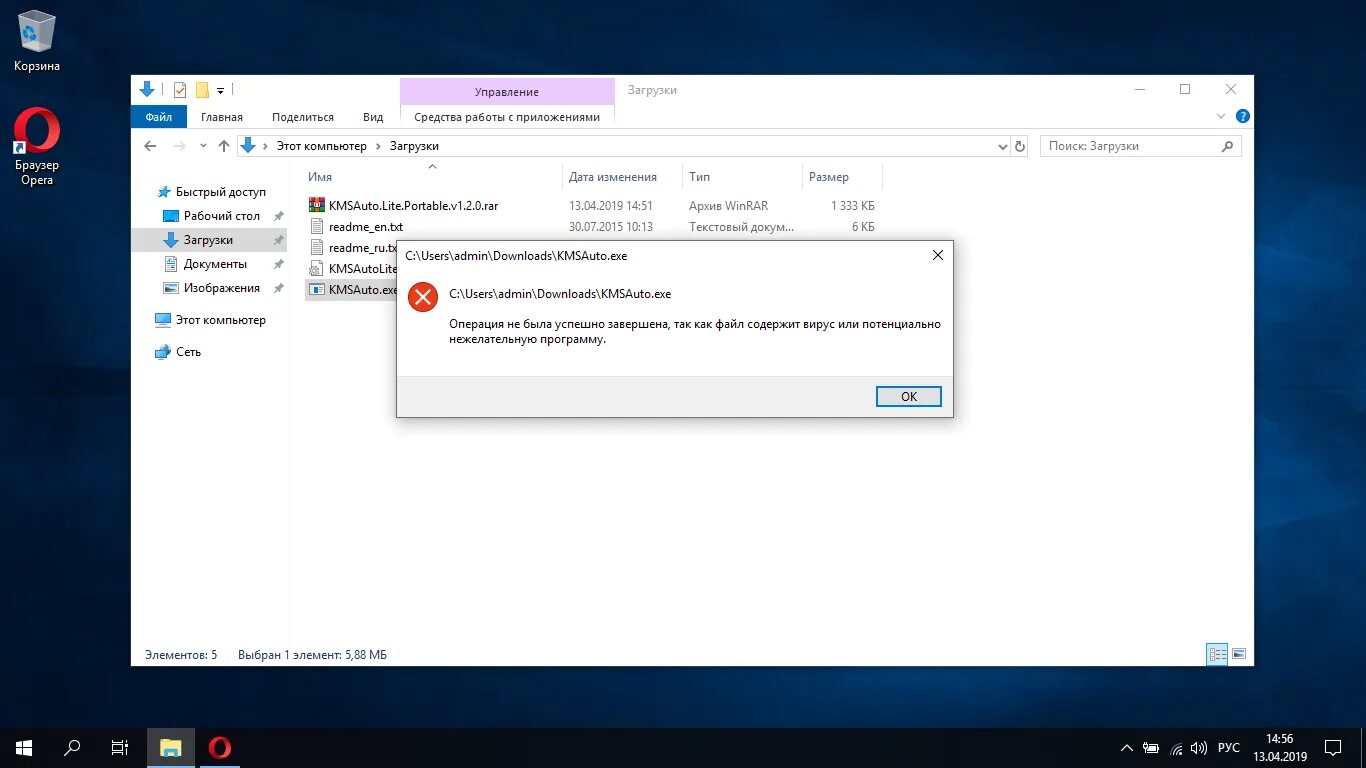Click the РУС input language indicator

click(1229, 748)
